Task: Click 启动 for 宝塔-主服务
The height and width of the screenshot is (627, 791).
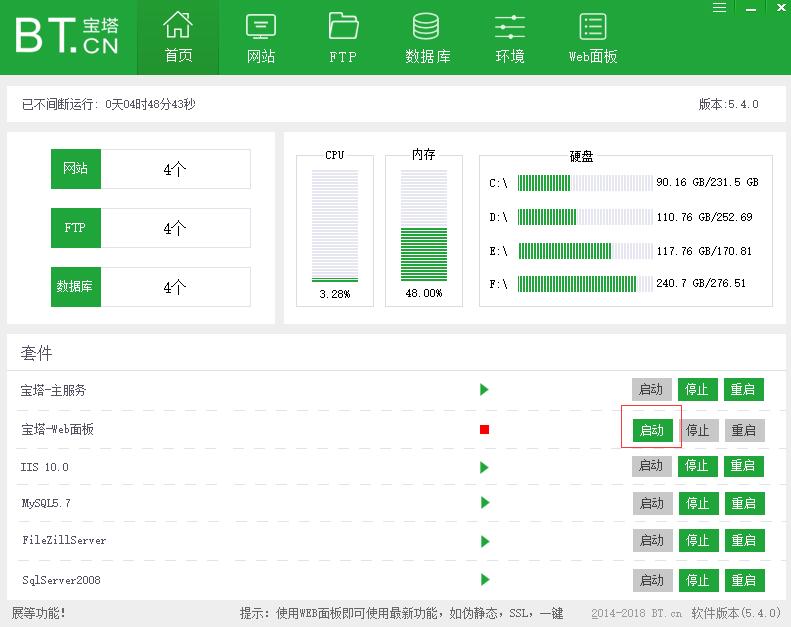Action: point(651,389)
